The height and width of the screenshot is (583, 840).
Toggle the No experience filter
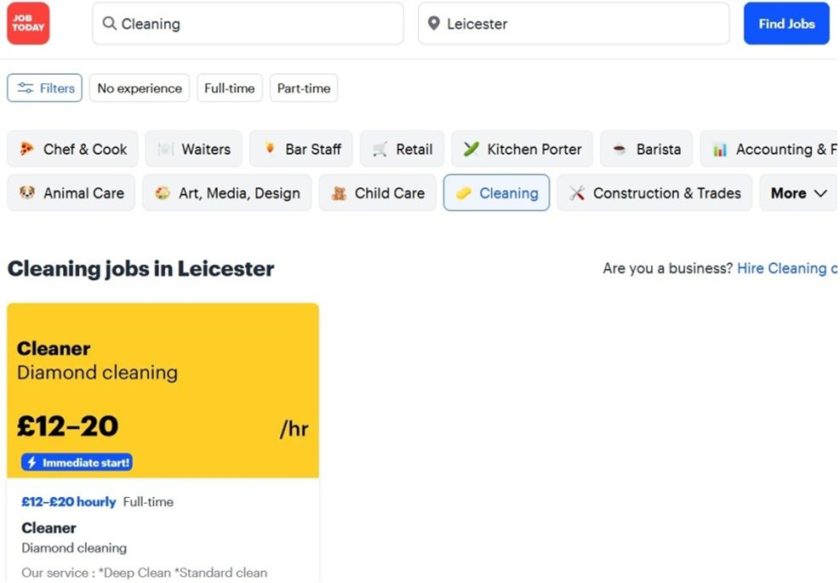tap(139, 88)
